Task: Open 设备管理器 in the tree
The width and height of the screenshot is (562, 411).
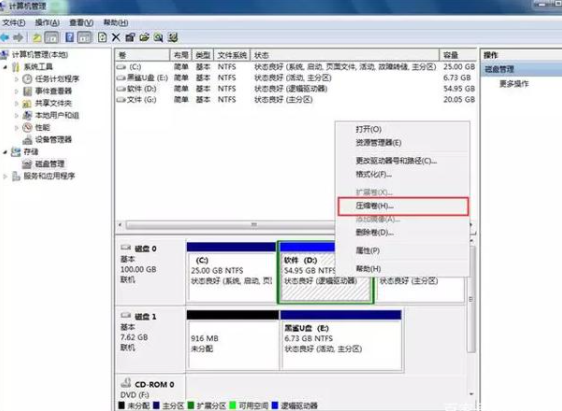Action: pos(53,139)
